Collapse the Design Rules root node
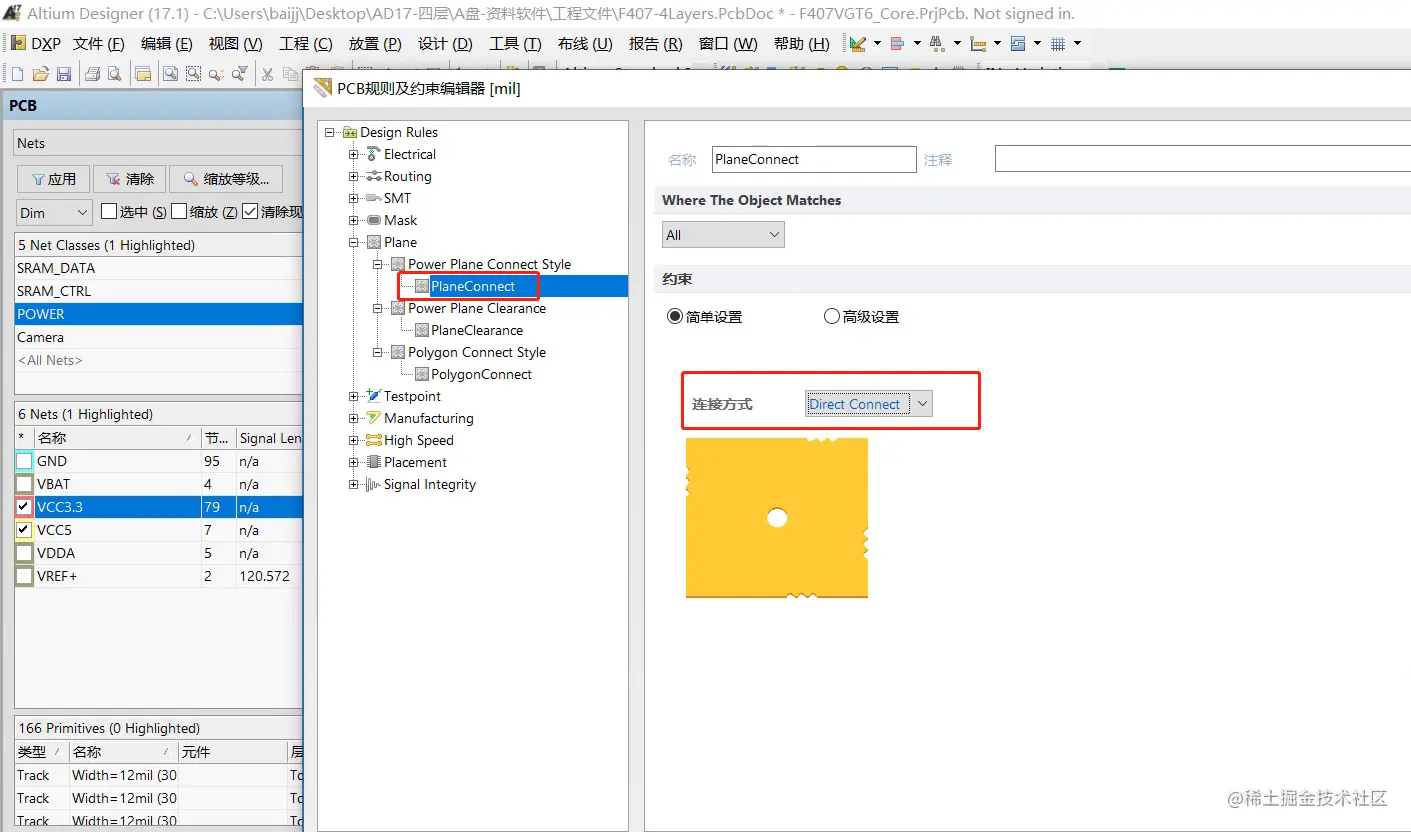Image resolution: width=1411 pixels, height=832 pixels. click(331, 132)
